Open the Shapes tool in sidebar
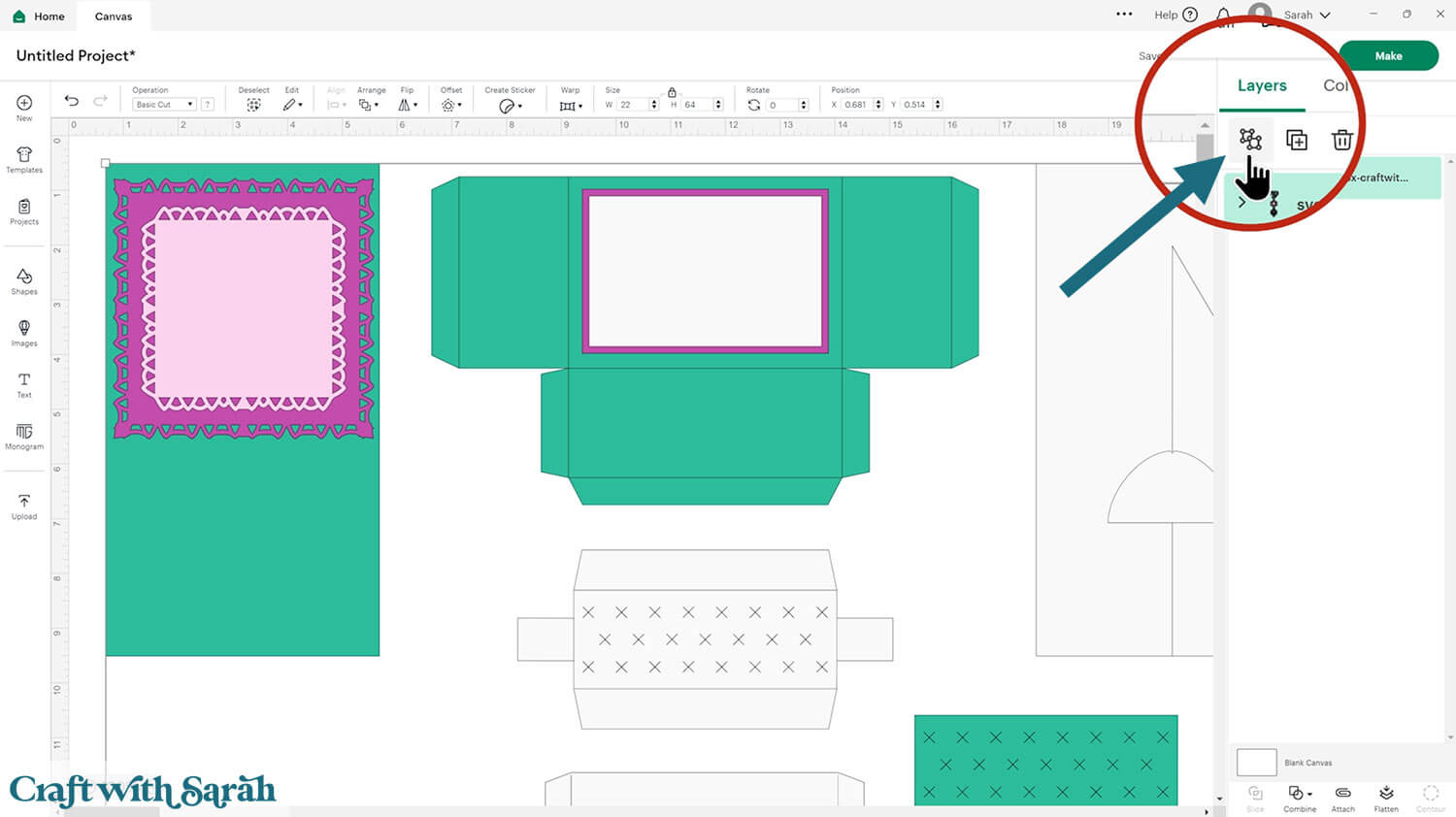Image resolution: width=1456 pixels, height=817 pixels. pos(24,281)
